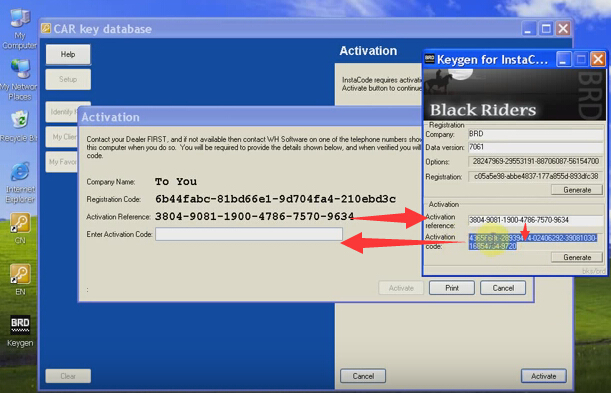Click the My Favorites sidebar button
Viewport: 611px width, 393px height.
pyautogui.click(x=62, y=161)
